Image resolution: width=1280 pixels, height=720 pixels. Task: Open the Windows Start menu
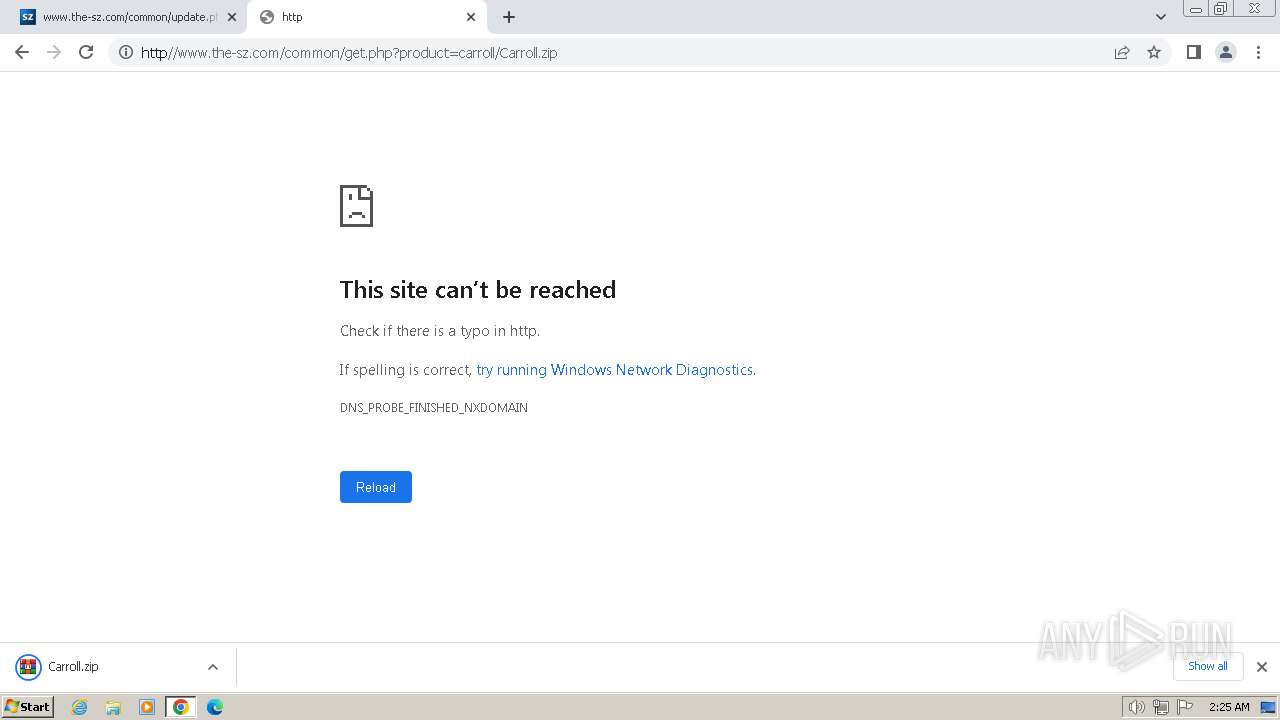click(28, 707)
